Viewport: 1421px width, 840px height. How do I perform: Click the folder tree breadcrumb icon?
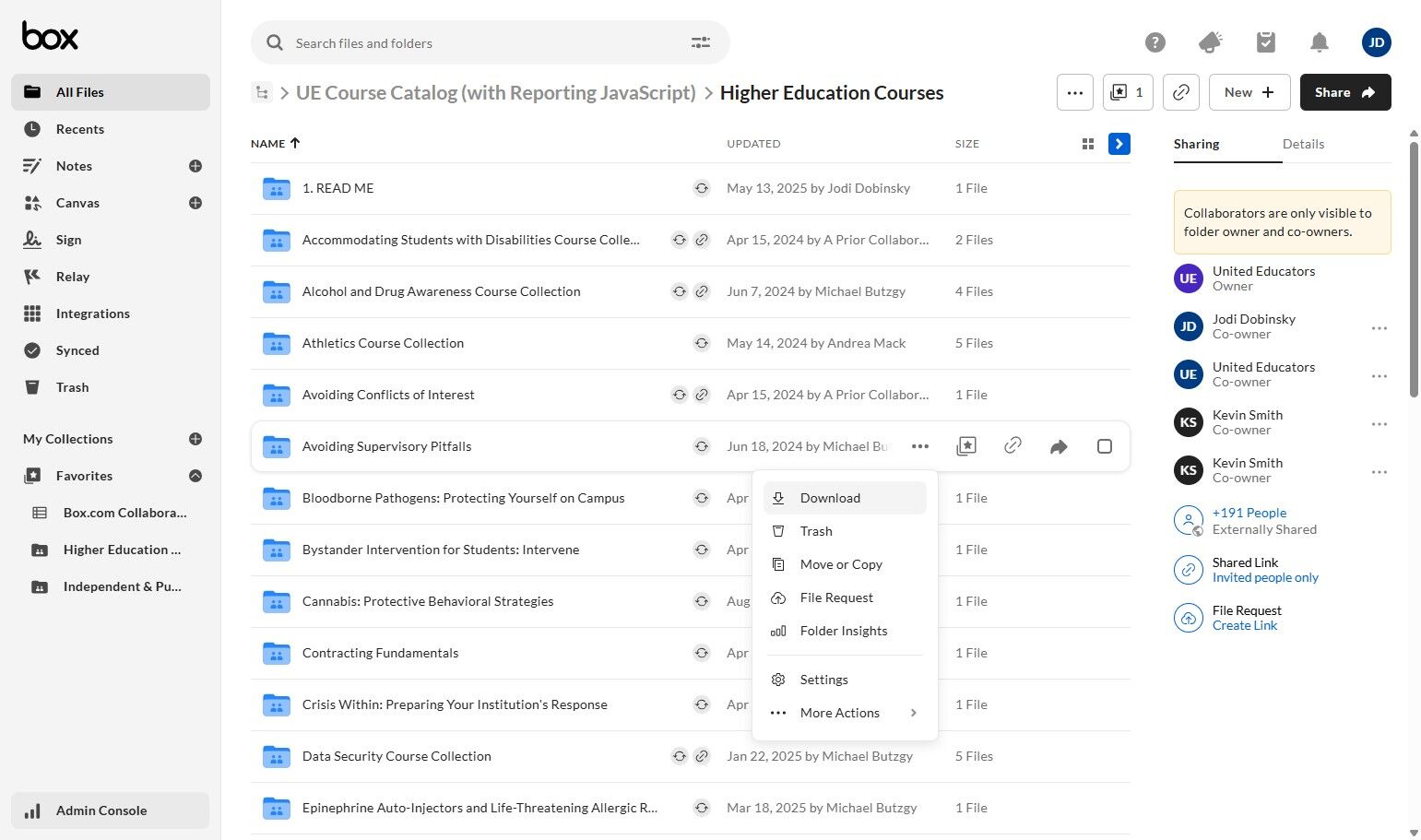(263, 92)
